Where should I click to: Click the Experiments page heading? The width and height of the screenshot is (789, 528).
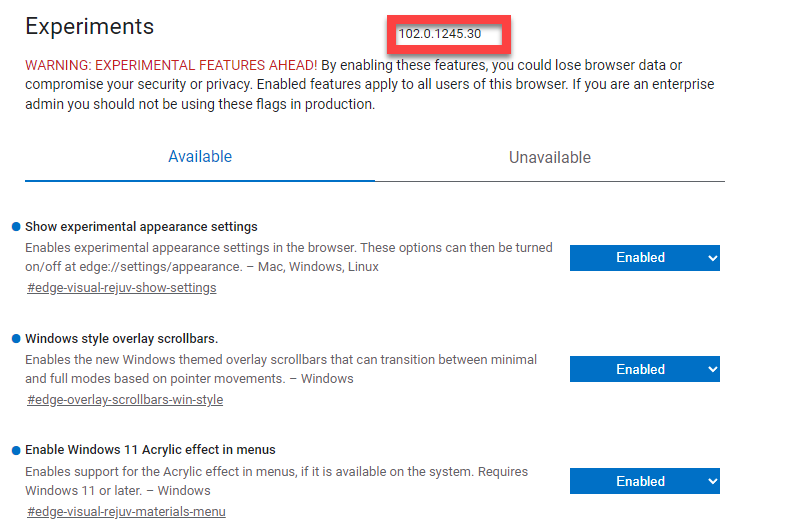pyautogui.click(x=90, y=27)
